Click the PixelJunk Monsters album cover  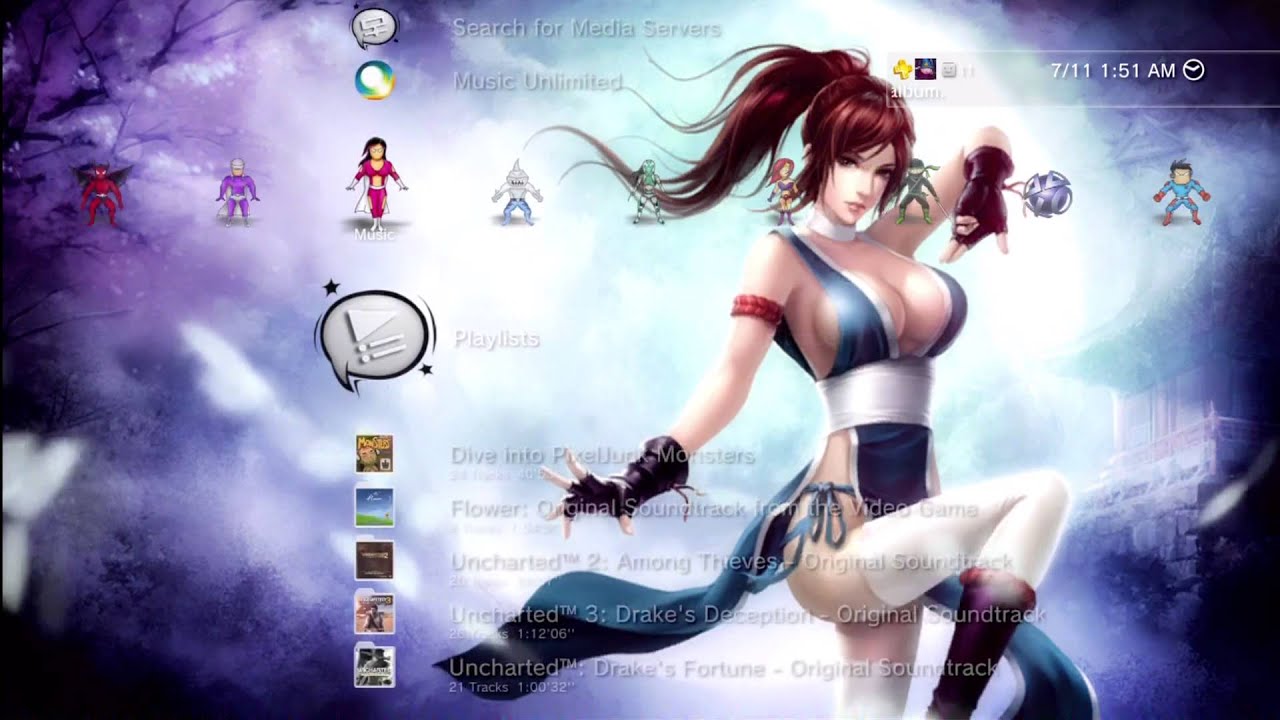375,454
